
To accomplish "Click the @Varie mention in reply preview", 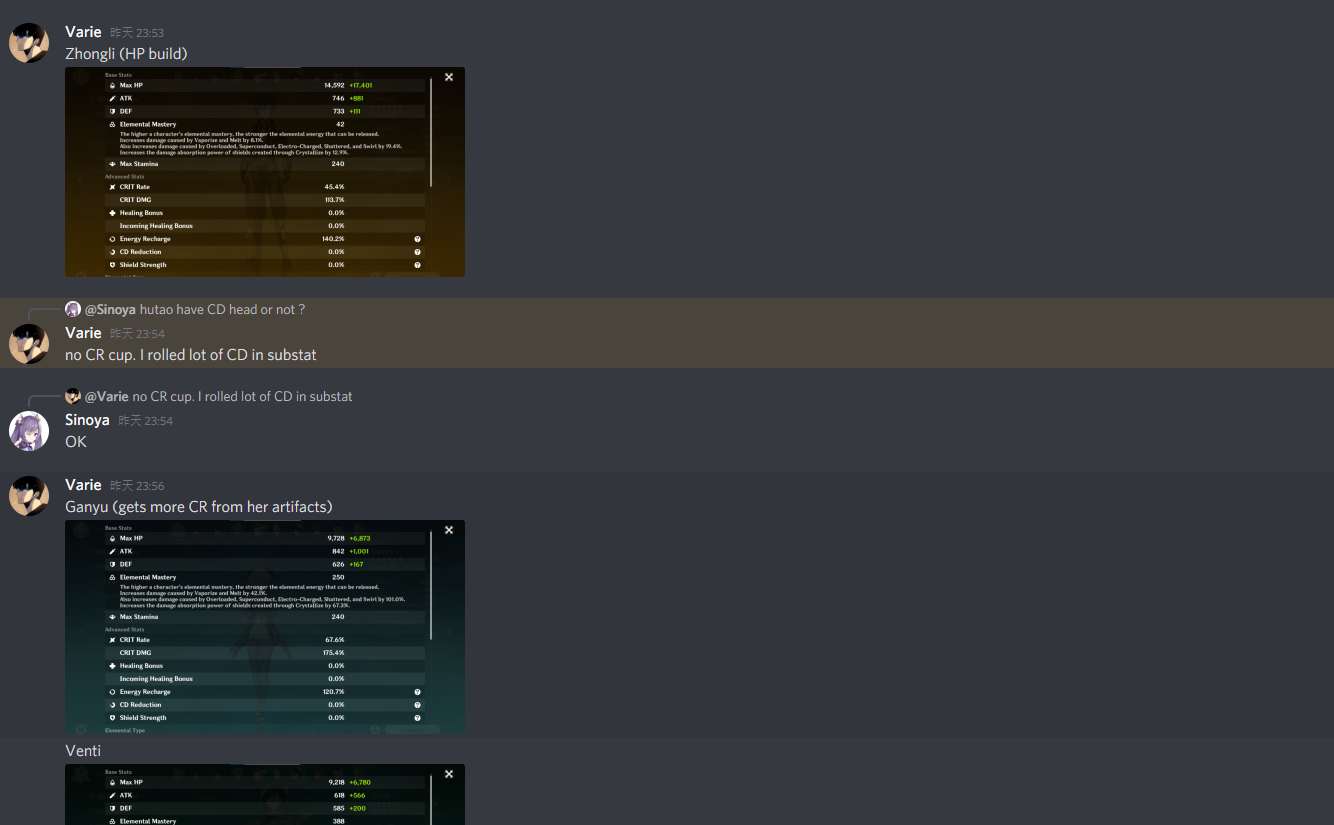I will [x=106, y=397].
